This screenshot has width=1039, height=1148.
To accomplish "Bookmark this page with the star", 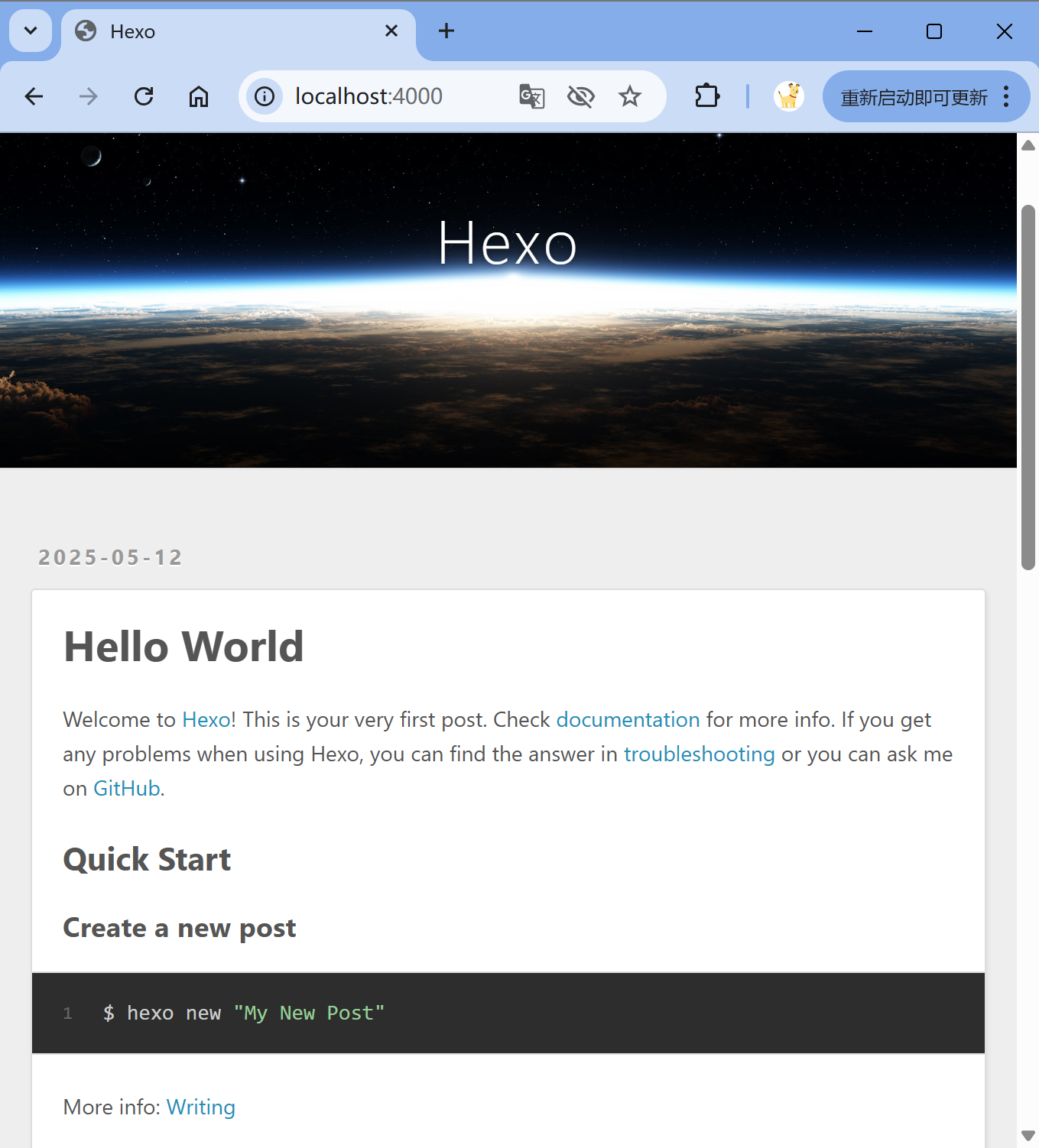I will (630, 96).
